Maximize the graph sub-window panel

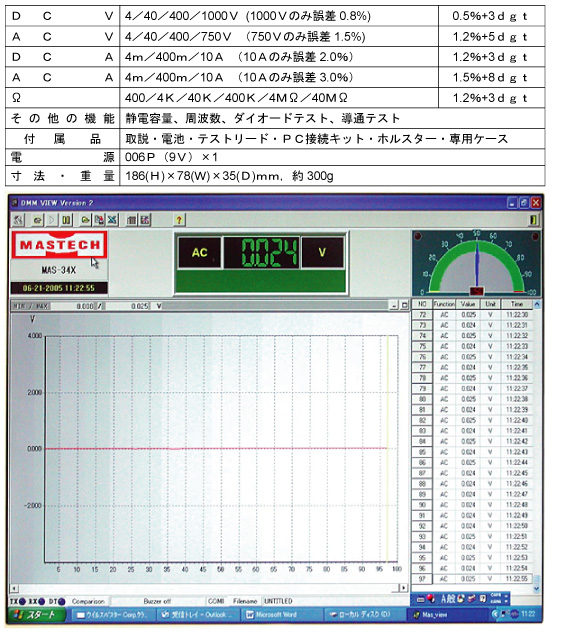404,306
